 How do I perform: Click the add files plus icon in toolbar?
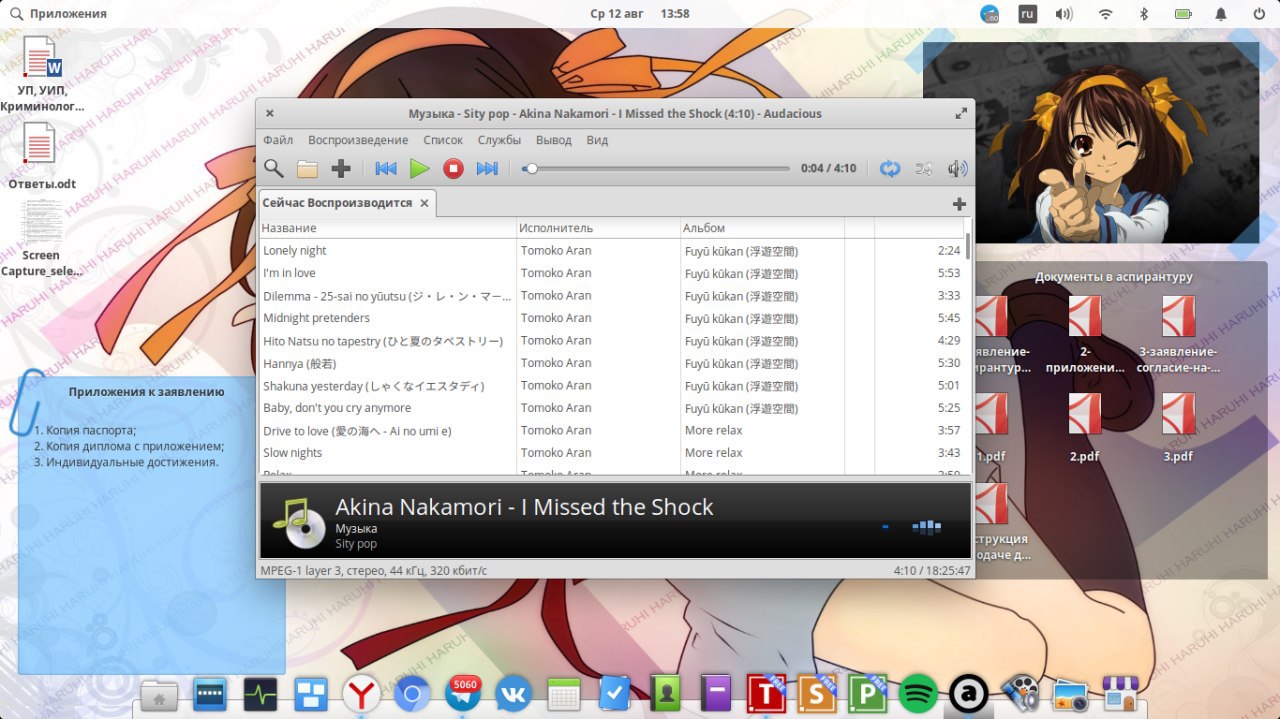(x=341, y=168)
